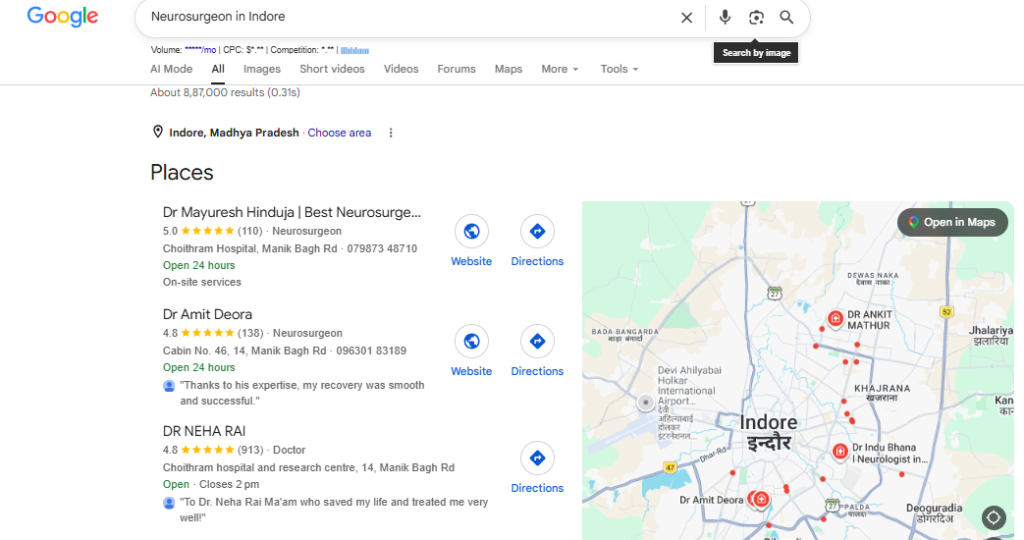Click Indore, Madhya Pradesh location text
1024x540 pixels.
[234, 133]
